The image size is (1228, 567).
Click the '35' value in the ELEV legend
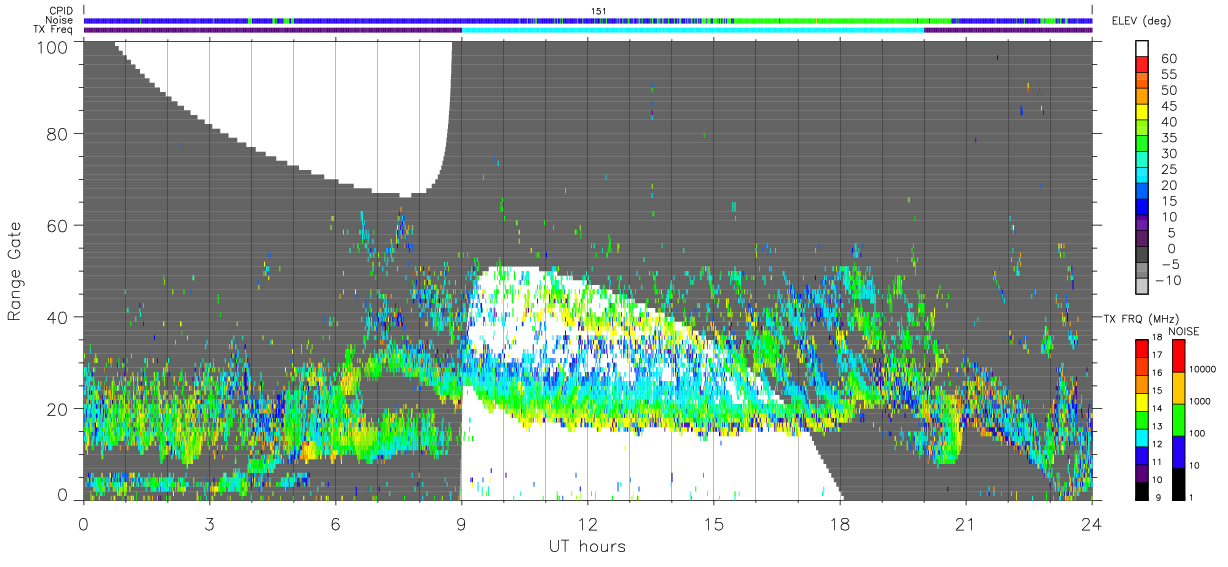1167,138
